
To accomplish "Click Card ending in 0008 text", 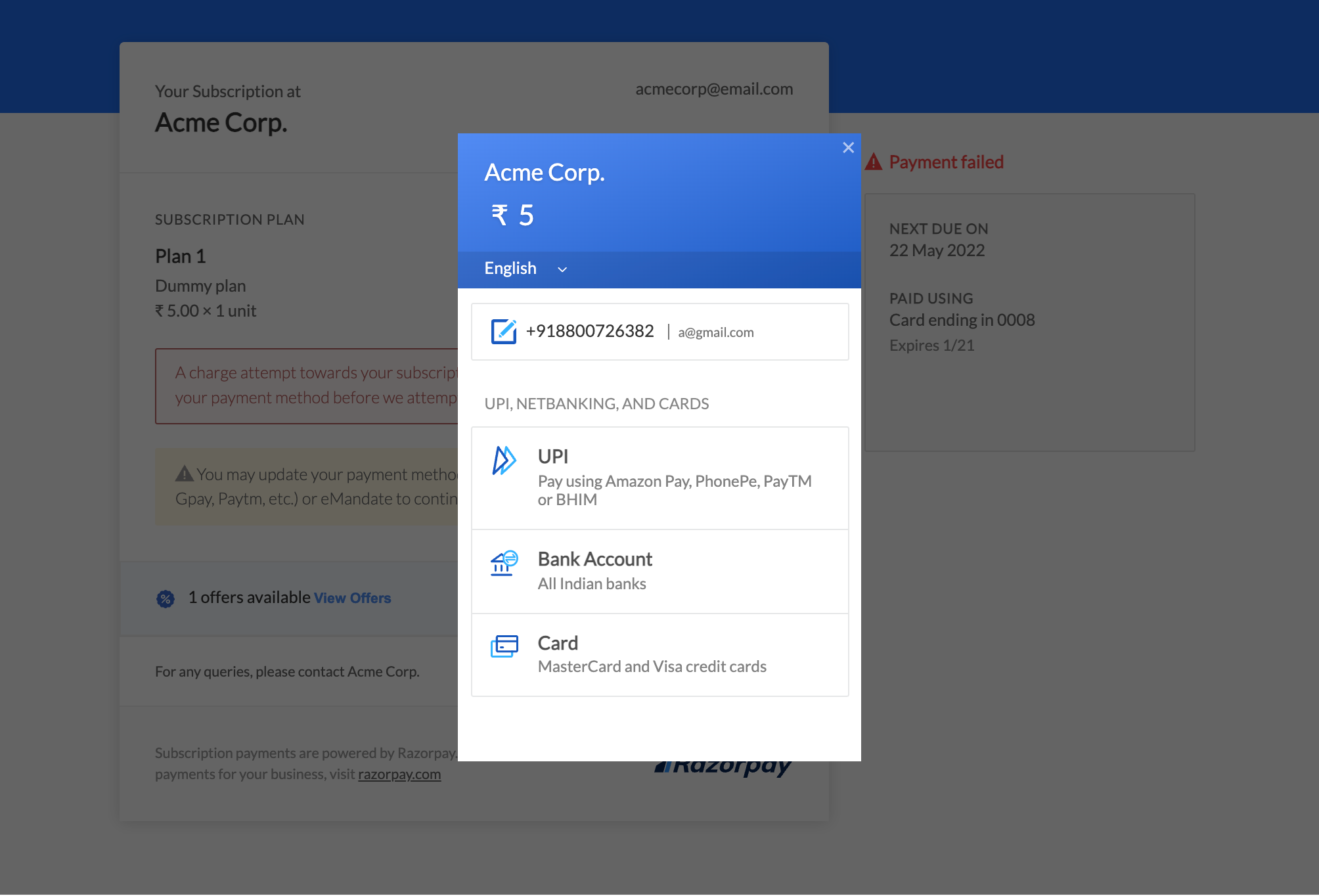I will 962,320.
